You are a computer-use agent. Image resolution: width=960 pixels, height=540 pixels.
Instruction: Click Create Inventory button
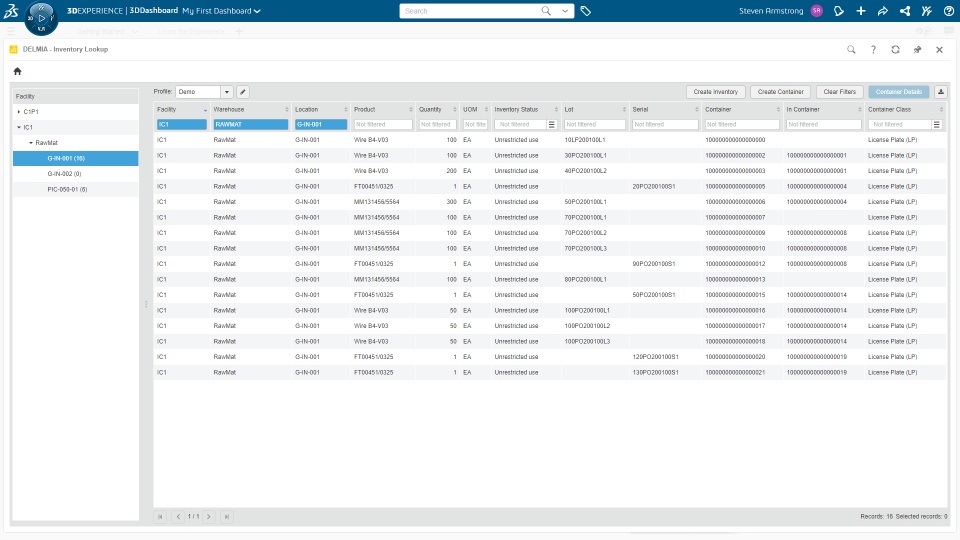pyautogui.click(x=715, y=92)
